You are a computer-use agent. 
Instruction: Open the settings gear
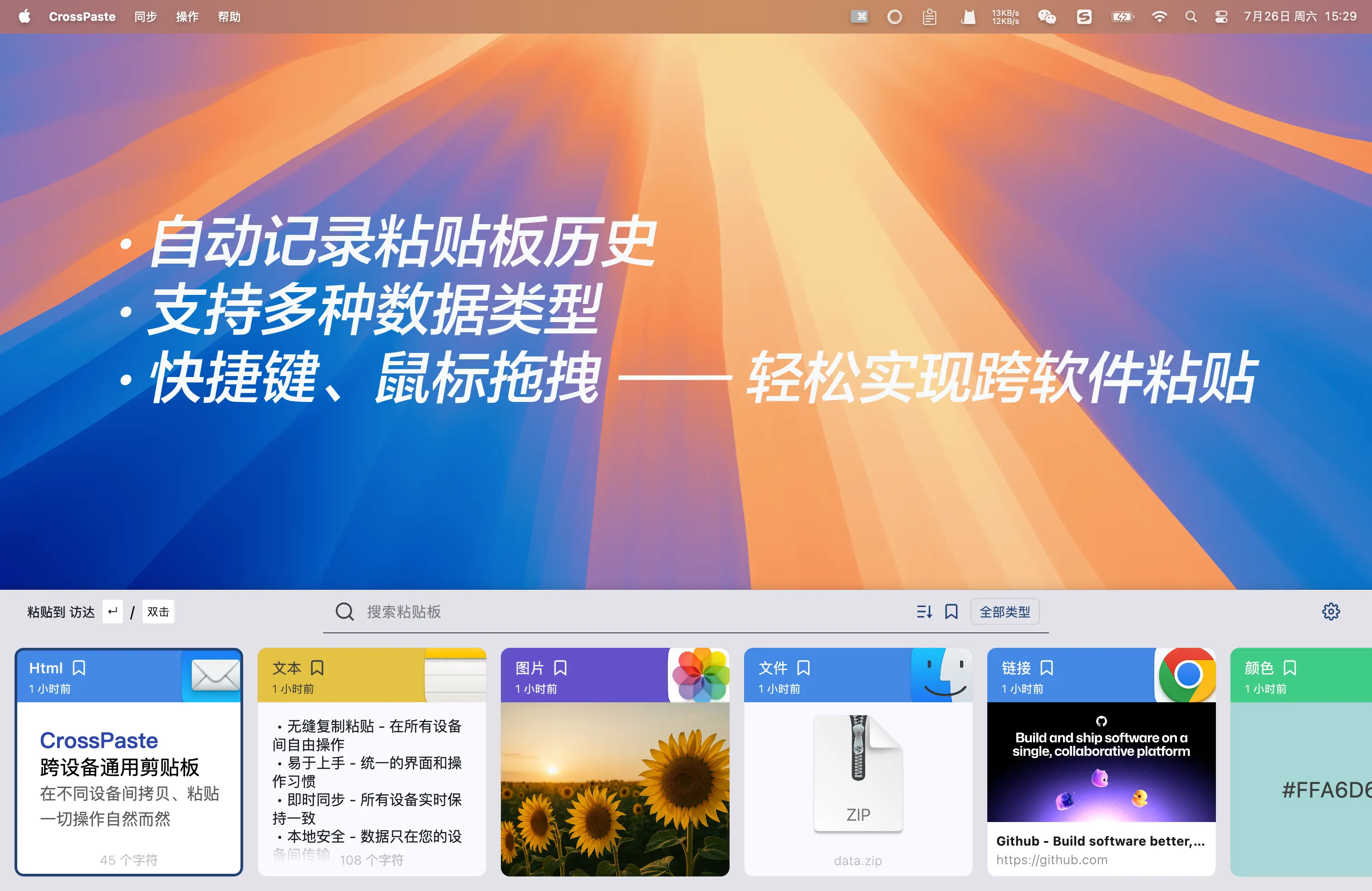point(1332,611)
